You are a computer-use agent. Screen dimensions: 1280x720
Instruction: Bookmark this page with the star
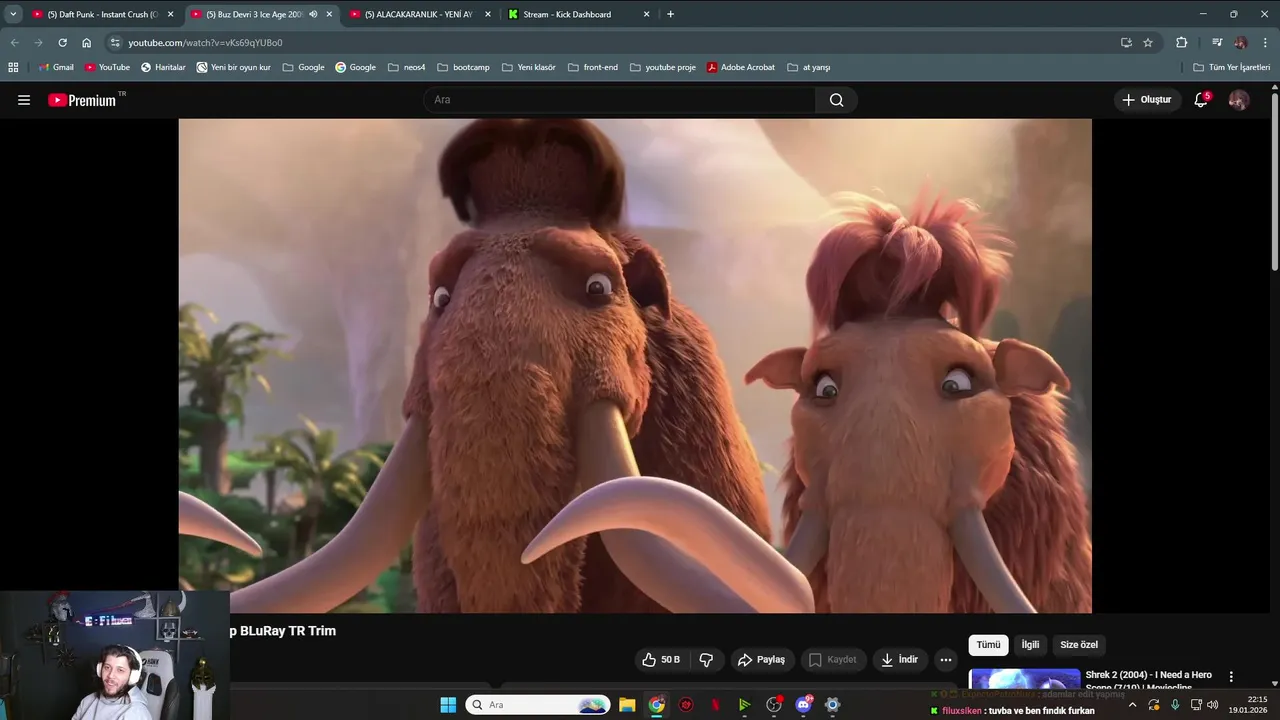(x=1148, y=43)
